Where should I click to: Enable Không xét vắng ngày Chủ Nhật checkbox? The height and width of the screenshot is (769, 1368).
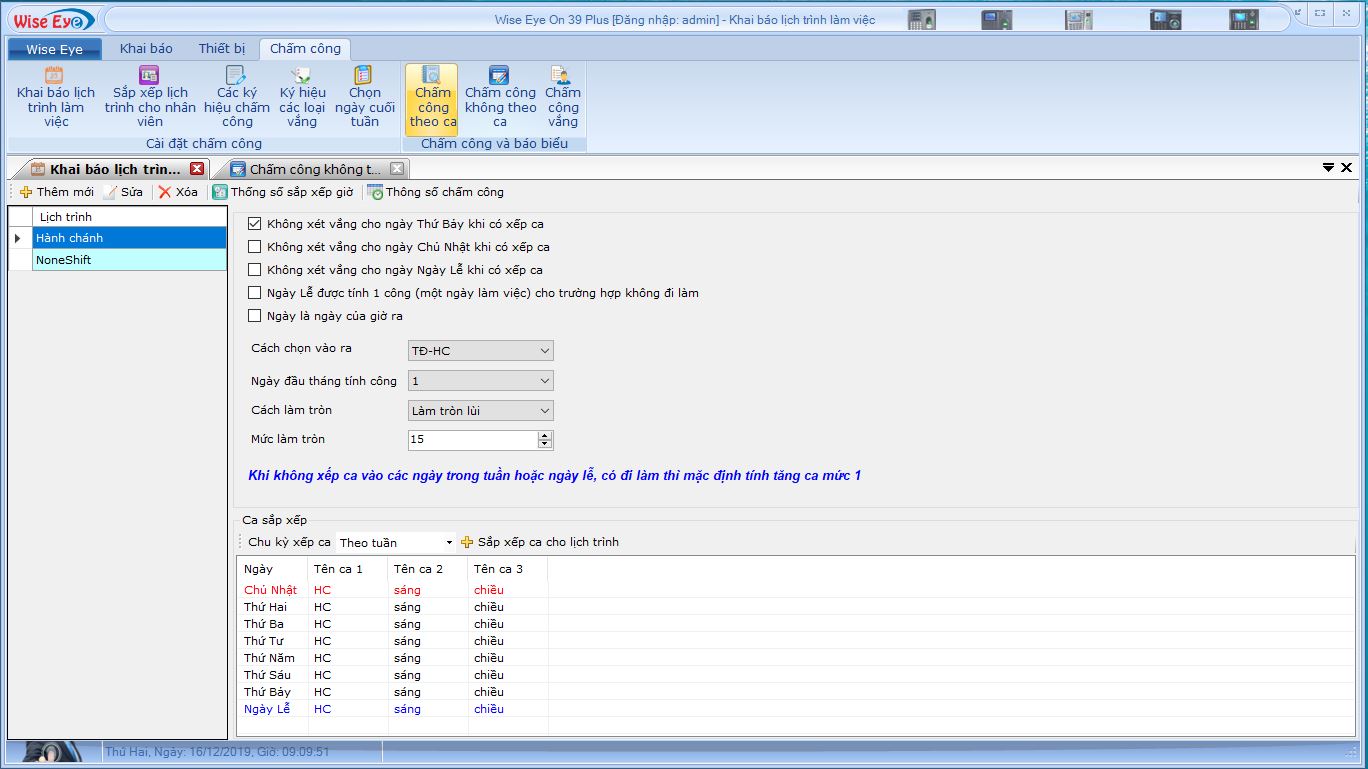click(255, 247)
